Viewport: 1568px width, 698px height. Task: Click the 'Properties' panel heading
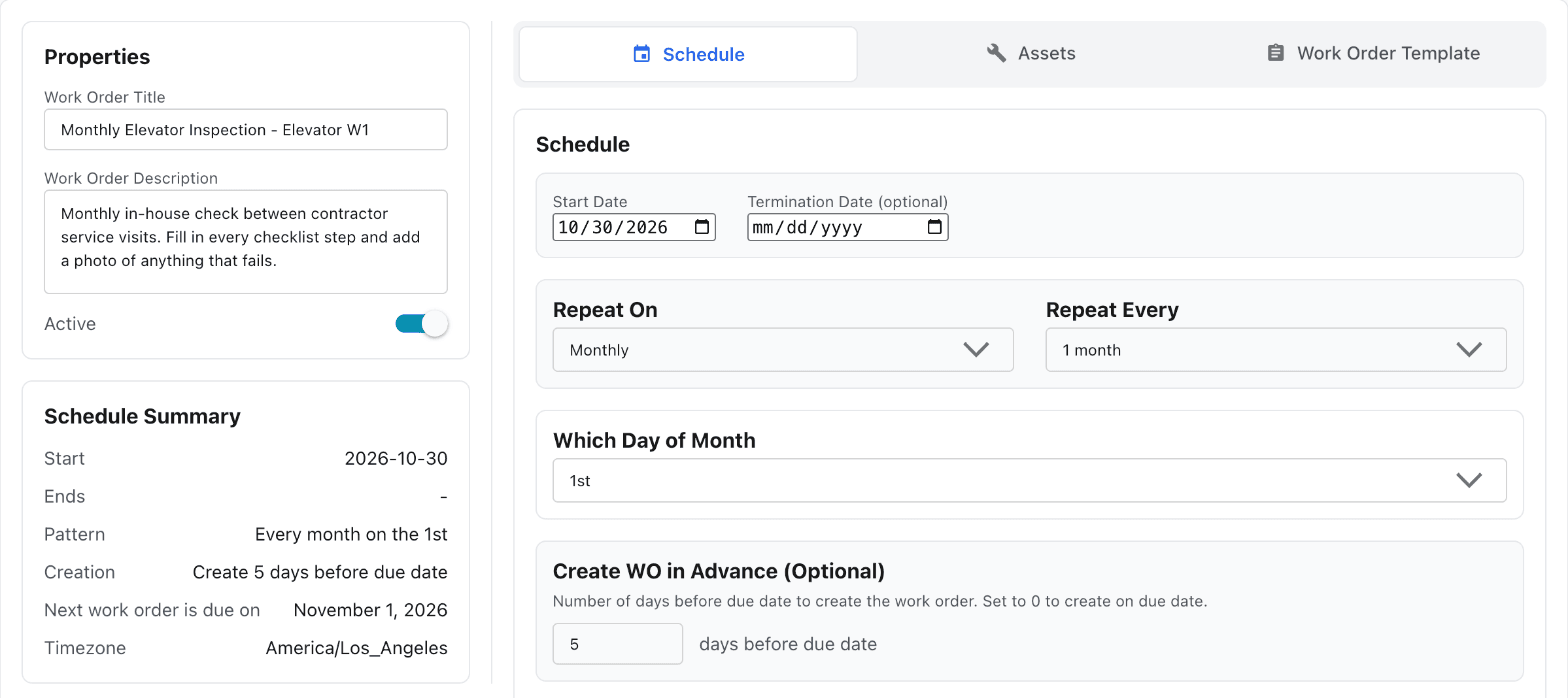pos(97,57)
